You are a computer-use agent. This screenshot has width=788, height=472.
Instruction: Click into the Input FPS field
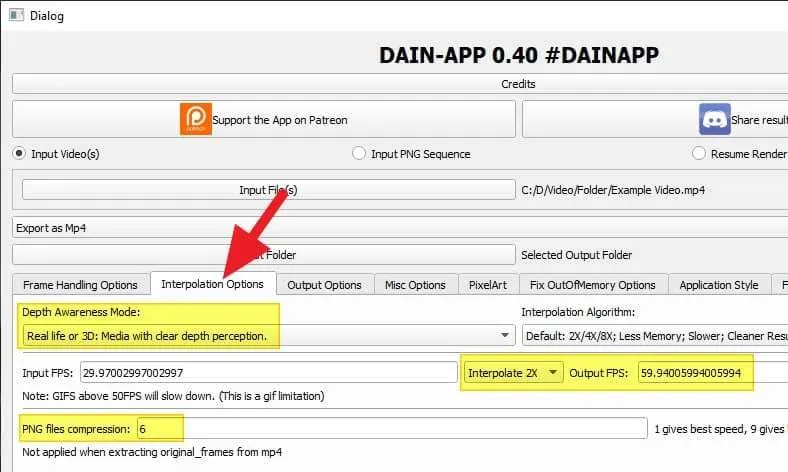pyautogui.click(x=269, y=373)
